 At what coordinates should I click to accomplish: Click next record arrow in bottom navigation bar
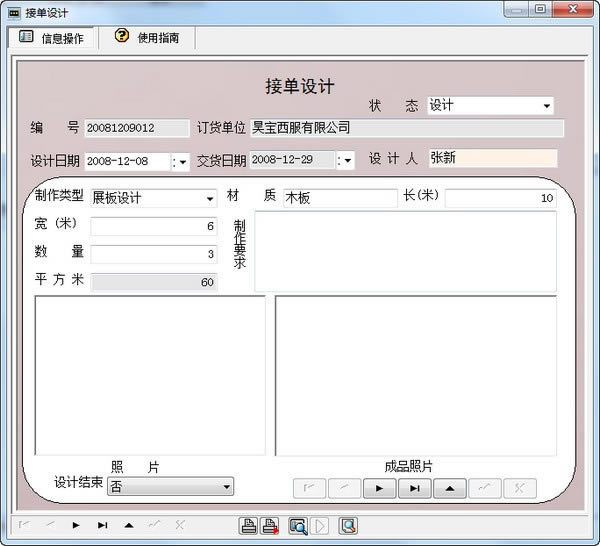click(76, 525)
